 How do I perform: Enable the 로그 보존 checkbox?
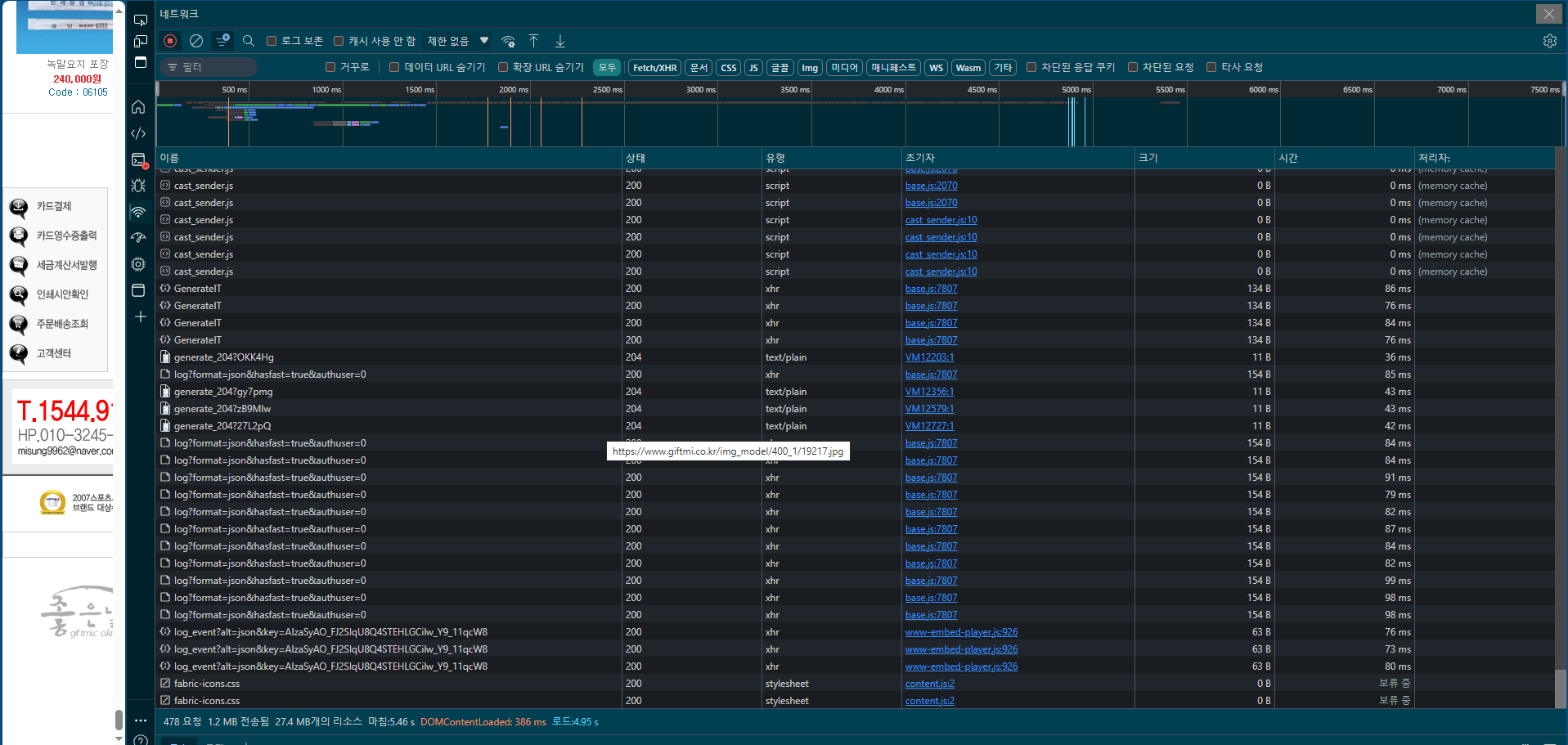point(272,41)
